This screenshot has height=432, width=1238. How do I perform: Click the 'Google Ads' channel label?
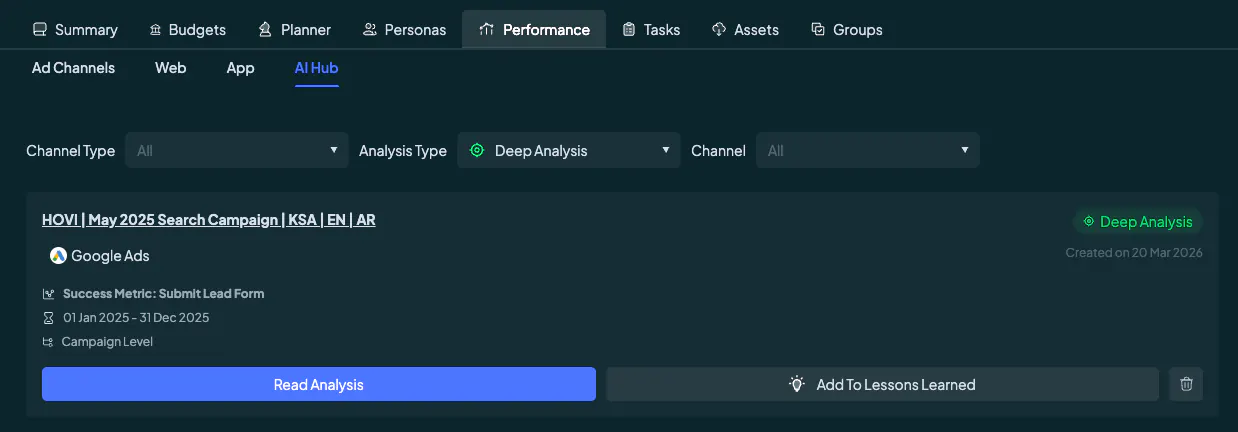(110, 256)
